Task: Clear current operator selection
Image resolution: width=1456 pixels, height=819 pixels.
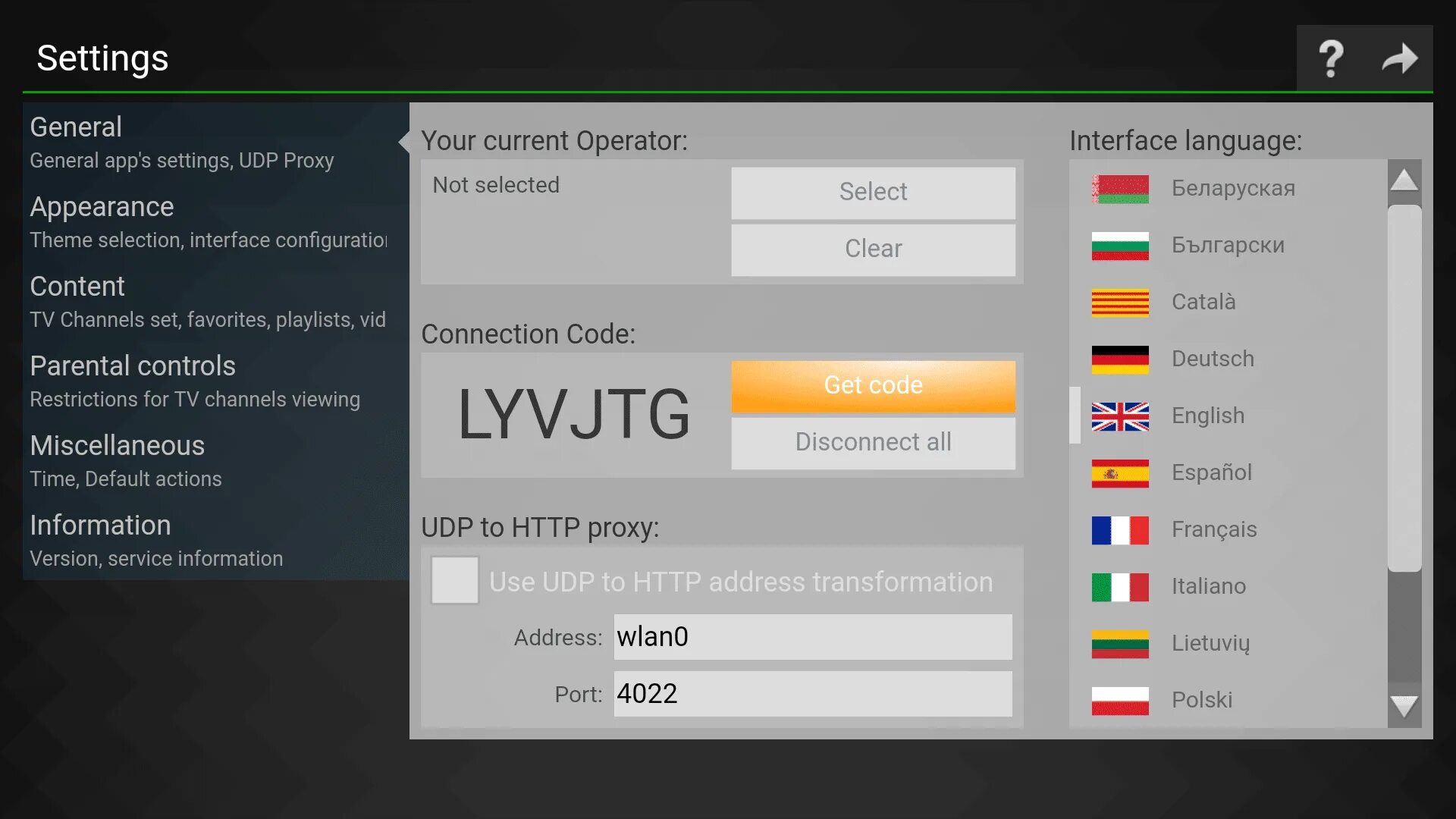Action: coord(874,248)
